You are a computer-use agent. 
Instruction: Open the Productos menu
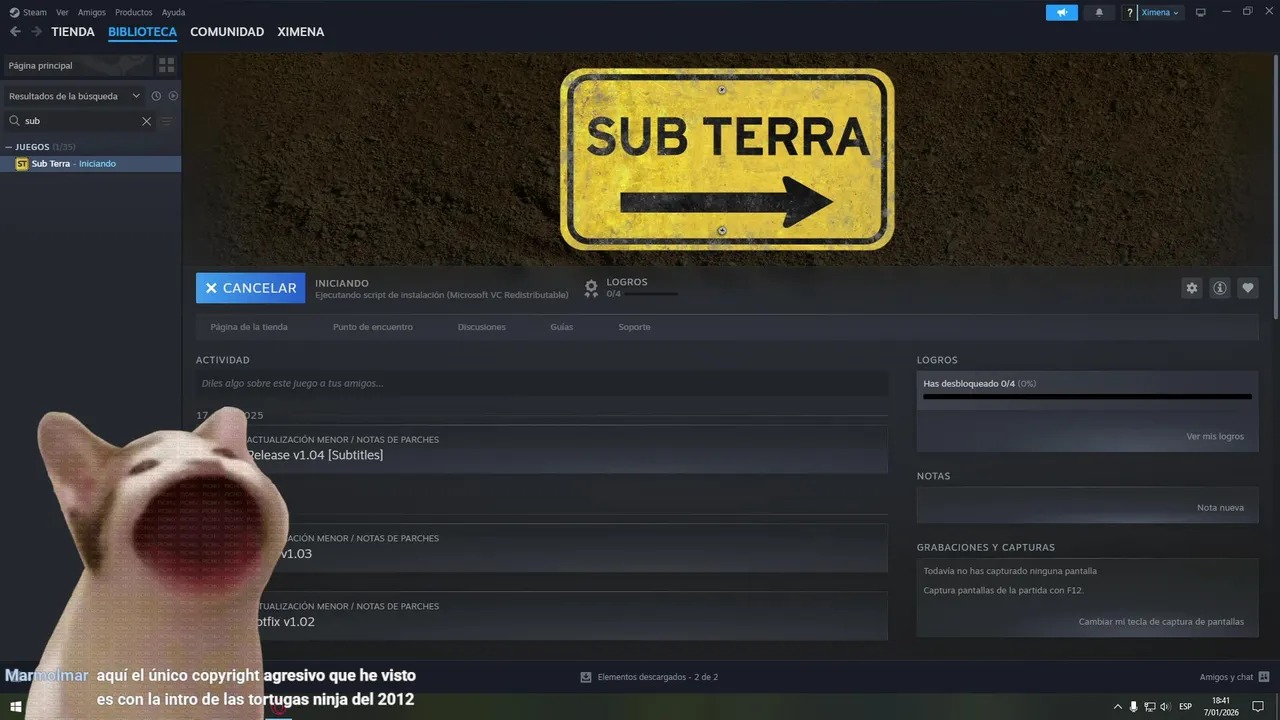point(134,13)
